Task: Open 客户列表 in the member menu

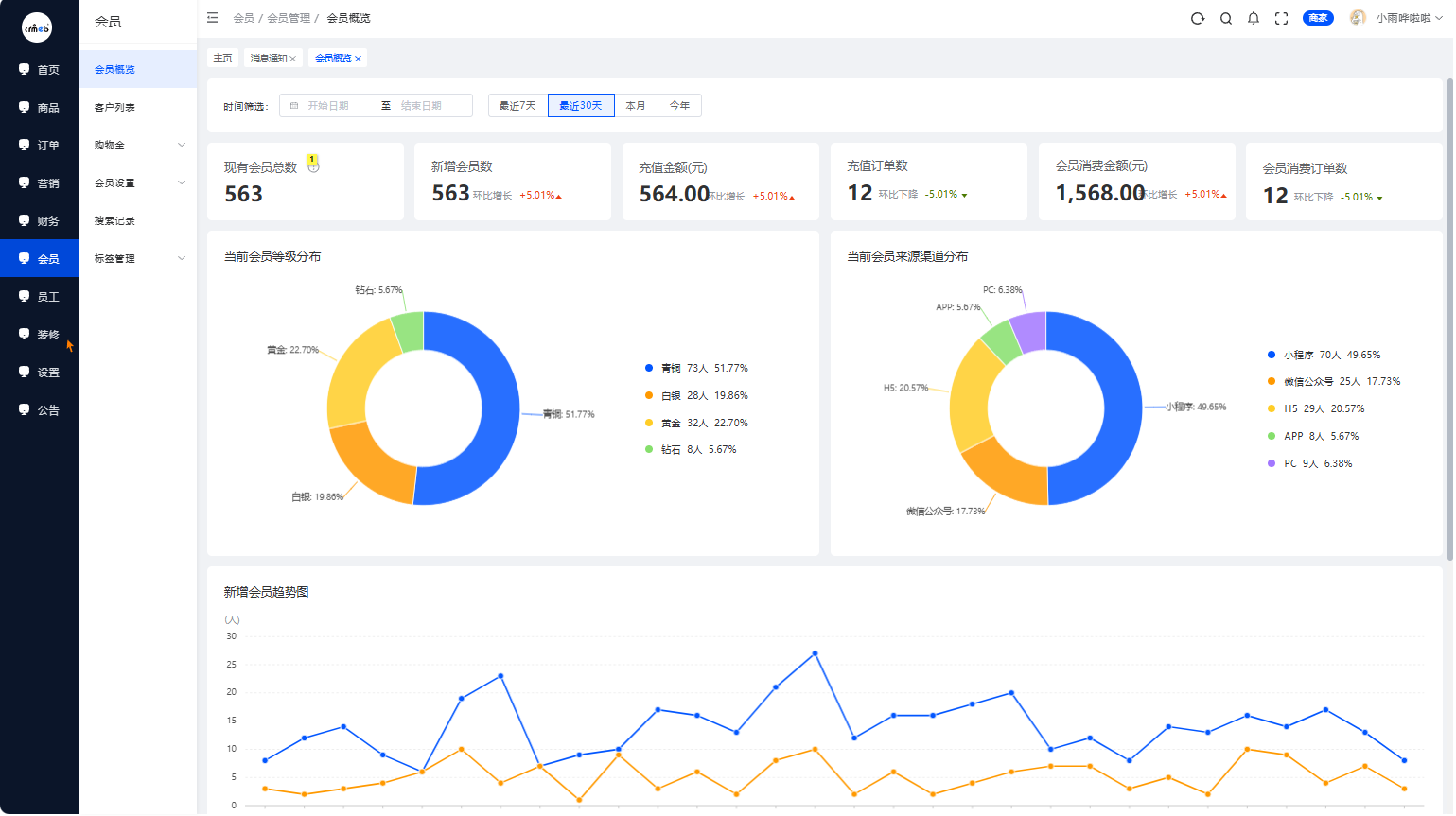Action: coord(138,107)
